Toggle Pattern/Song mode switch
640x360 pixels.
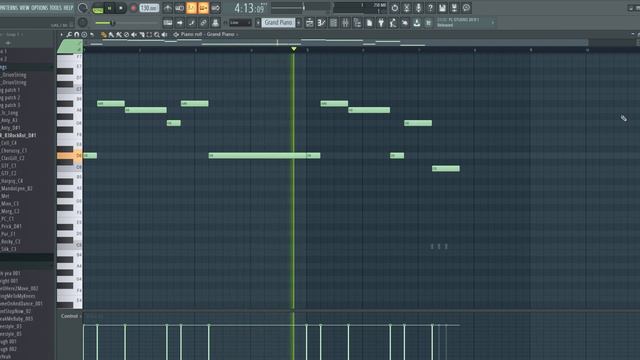(98, 8)
